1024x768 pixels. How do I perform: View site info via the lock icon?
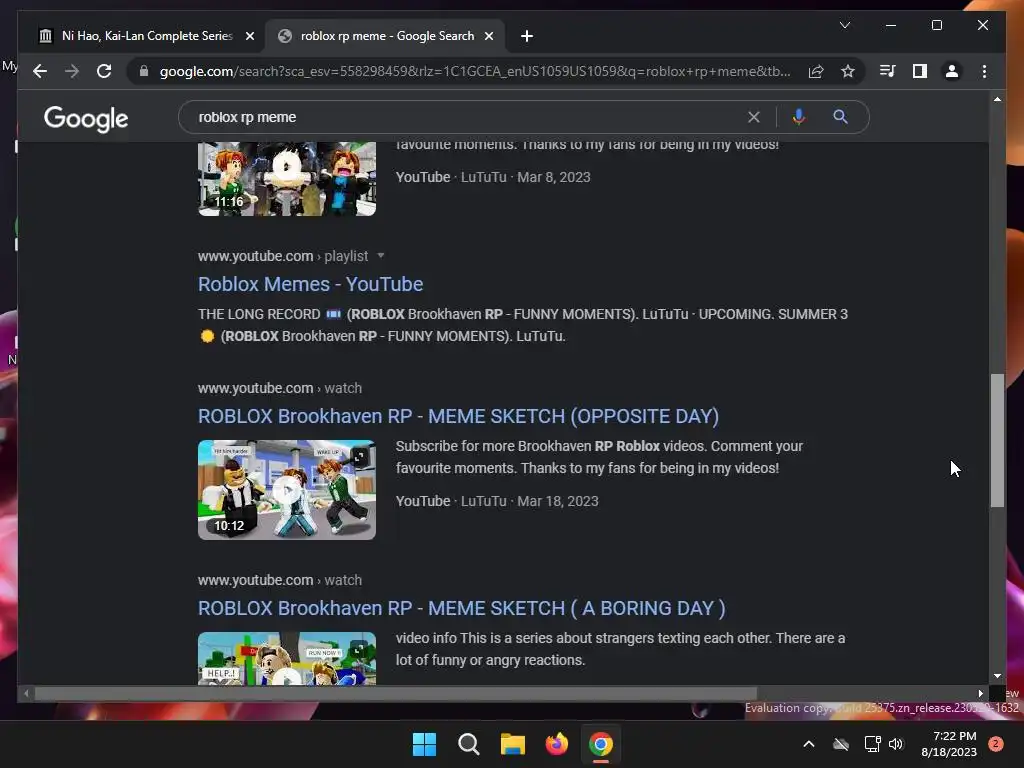(x=144, y=71)
